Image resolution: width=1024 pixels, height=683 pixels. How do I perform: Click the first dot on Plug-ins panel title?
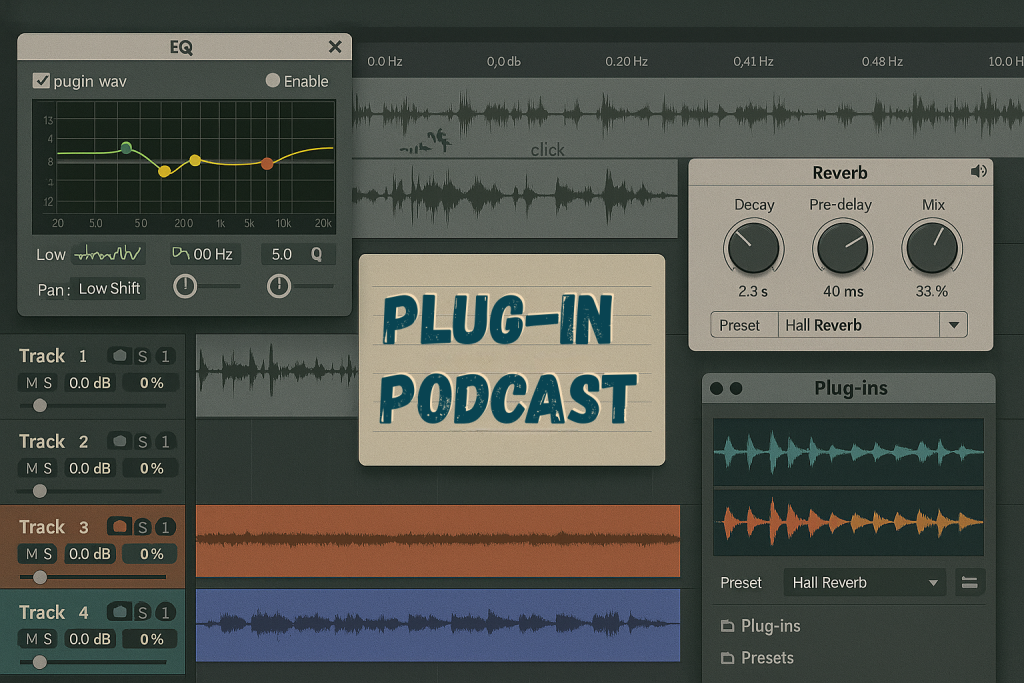(716, 389)
